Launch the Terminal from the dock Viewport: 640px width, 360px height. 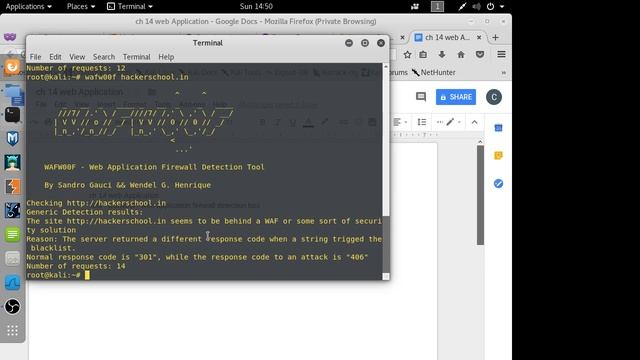pyautogui.click(x=12, y=115)
